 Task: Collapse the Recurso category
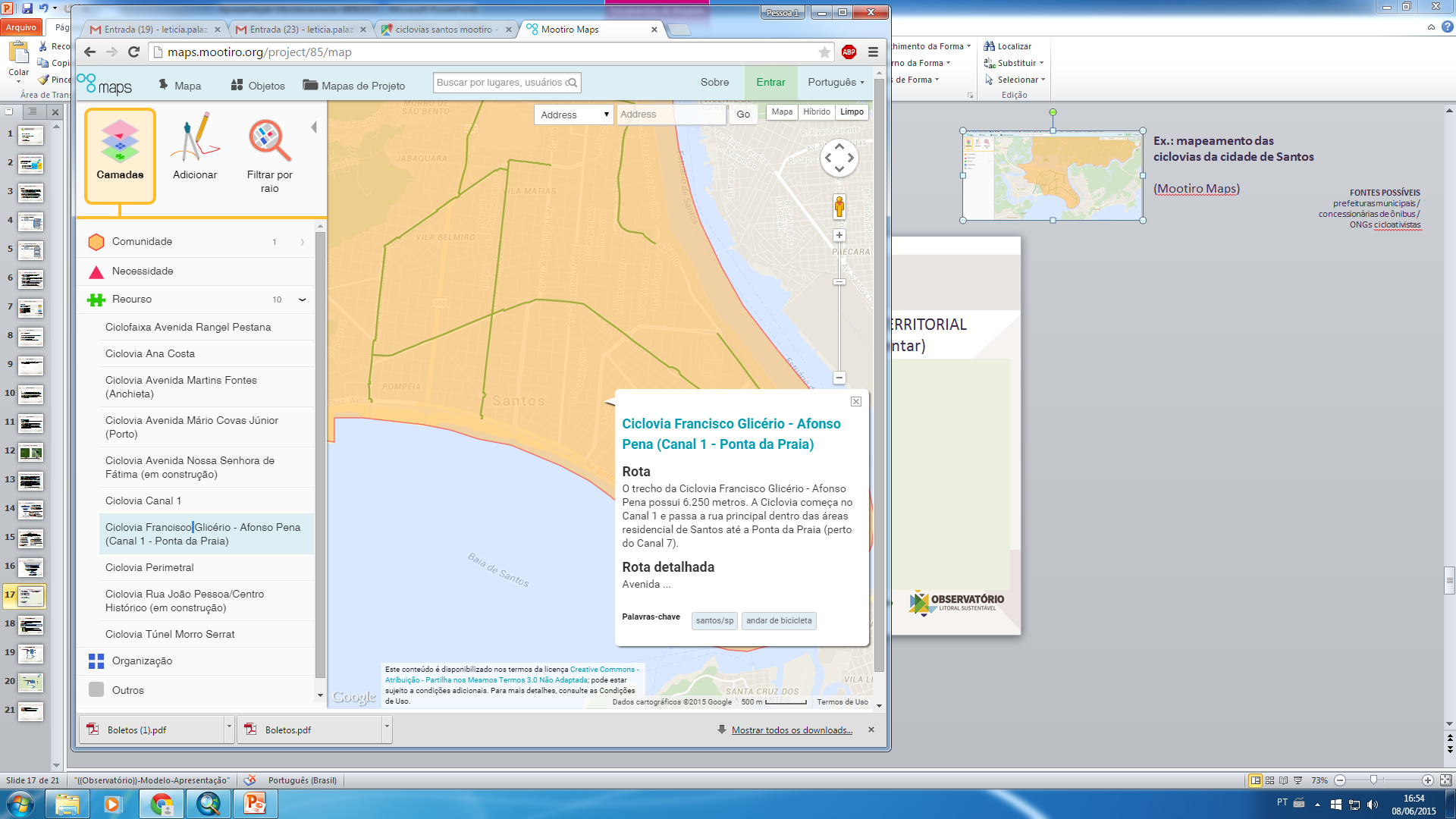[x=303, y=300]
